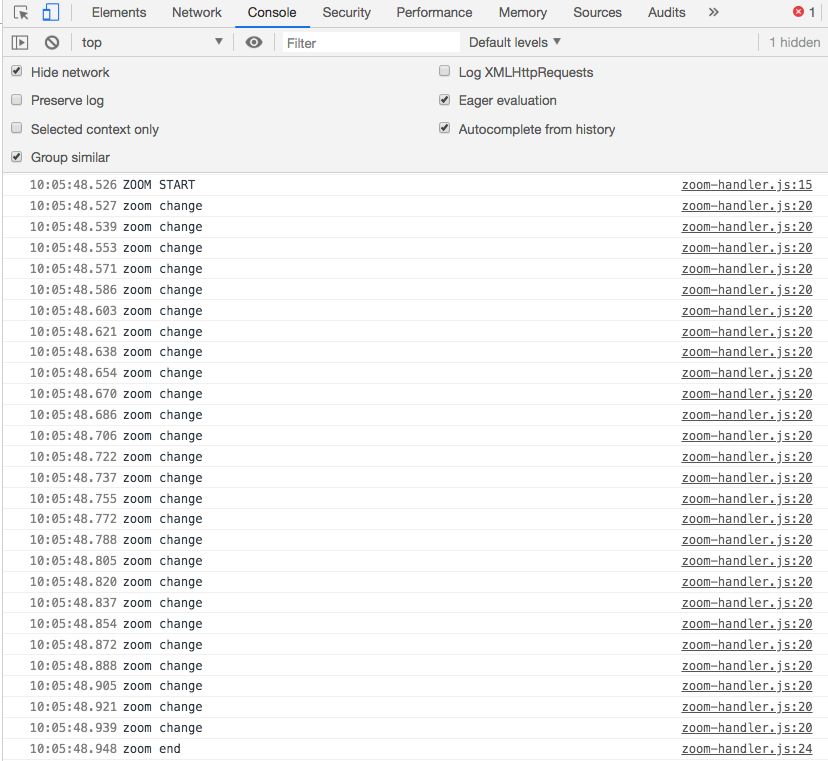Open the top context dropdown

coord(152,42)
